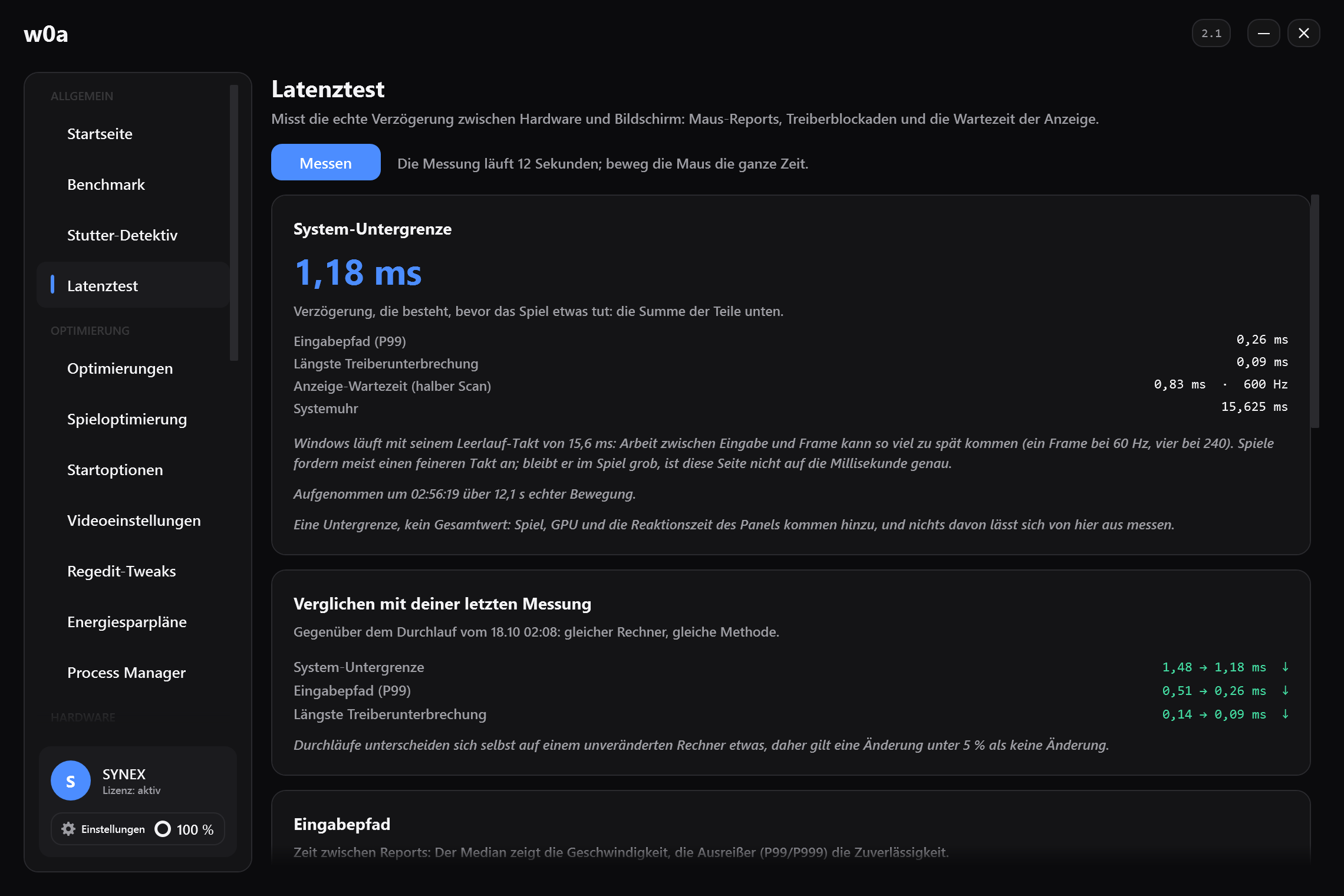Close the w0a window
Image resolution: width=1344 pixels, height=896 pixels.
1304,33
